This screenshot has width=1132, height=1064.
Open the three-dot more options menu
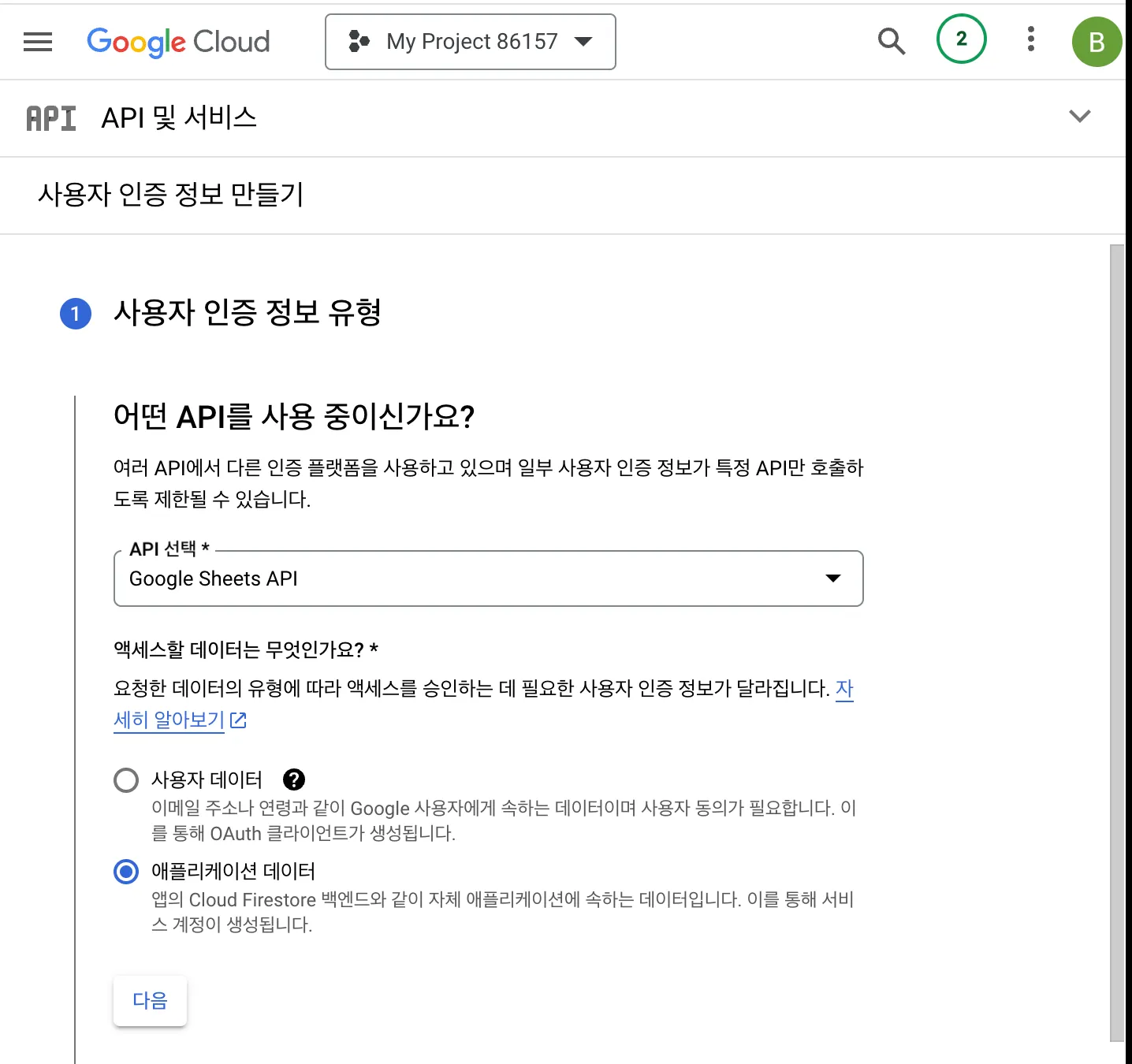point(1030,39)
